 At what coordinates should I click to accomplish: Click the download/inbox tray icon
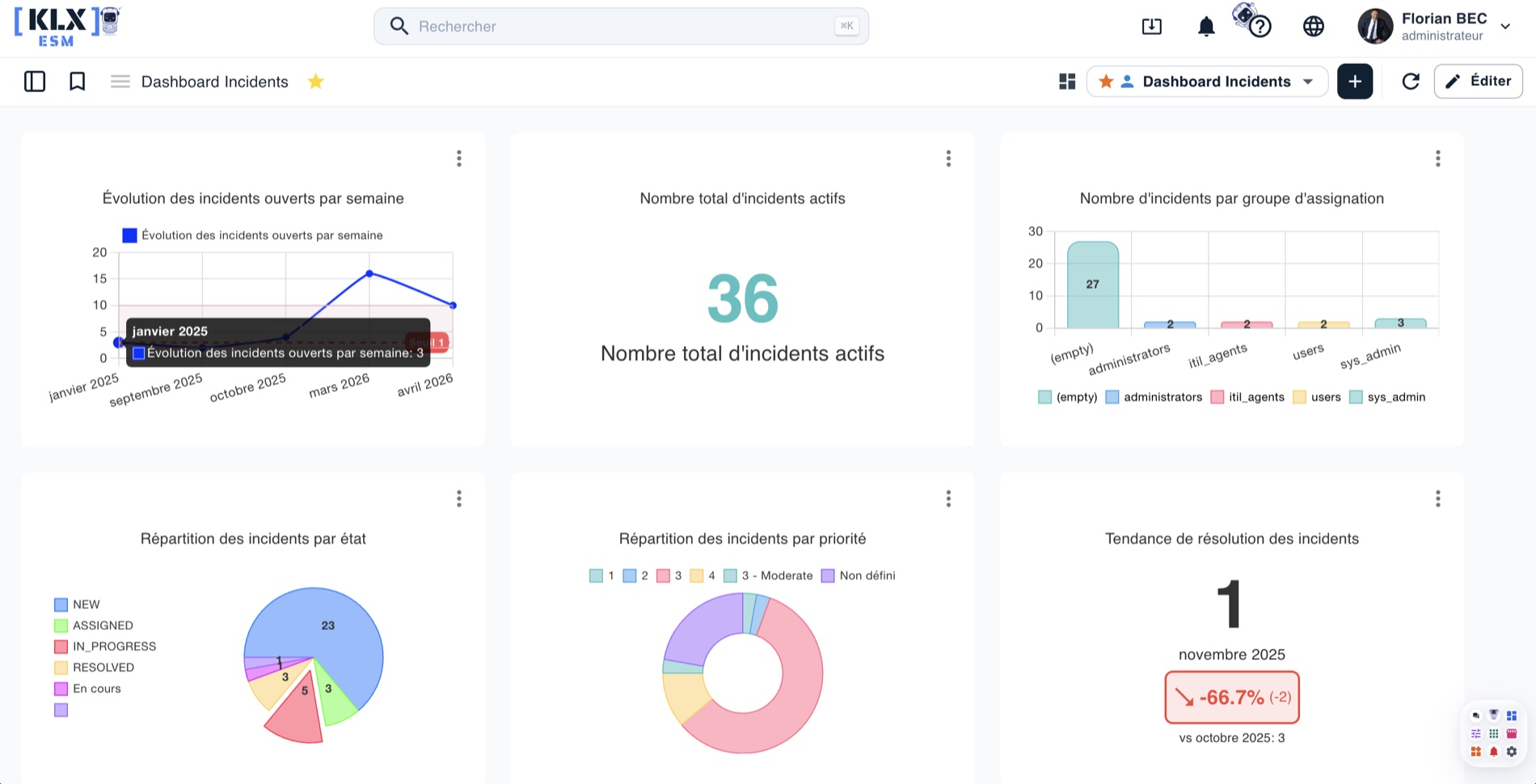pyautogui.click(x=1151, y=27)
